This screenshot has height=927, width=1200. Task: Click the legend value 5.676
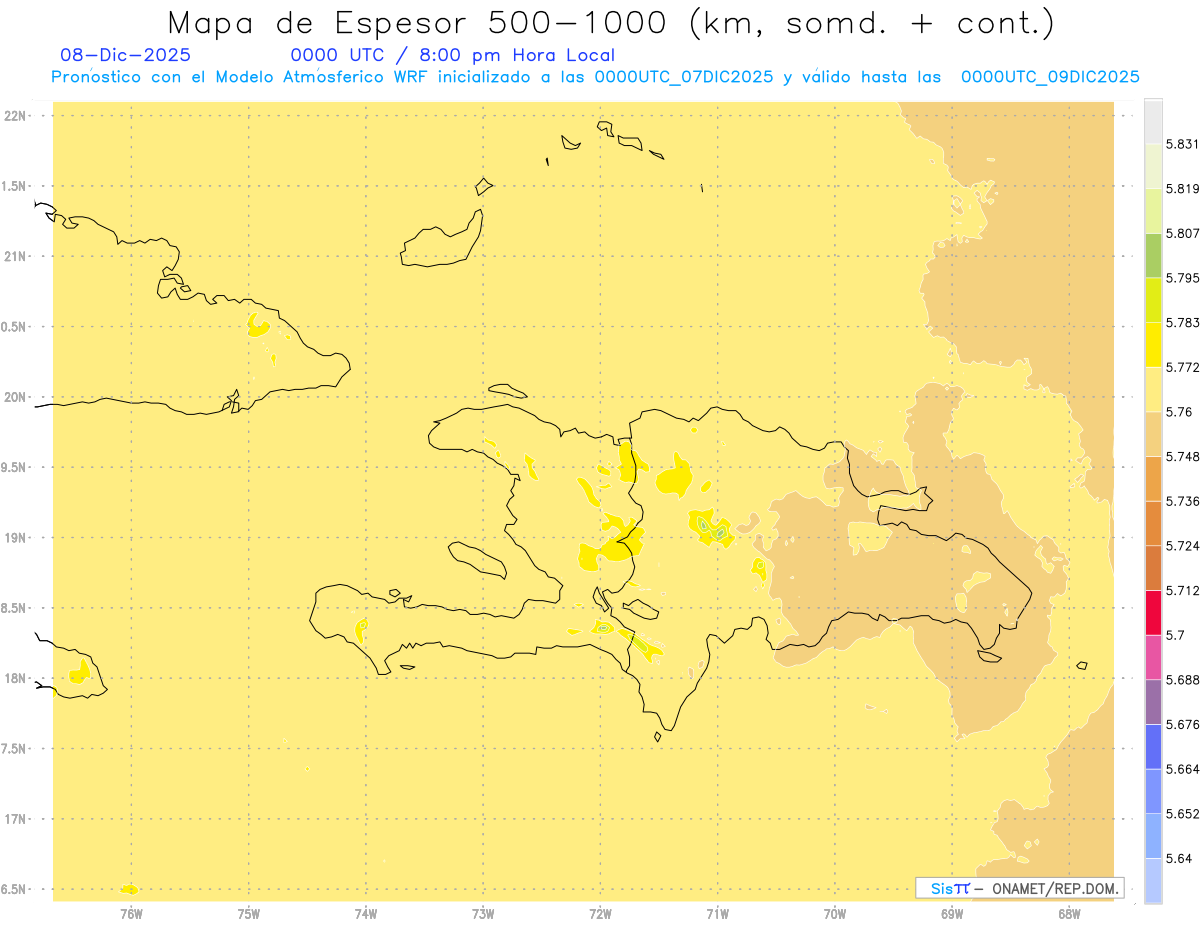click(1182, 724)
